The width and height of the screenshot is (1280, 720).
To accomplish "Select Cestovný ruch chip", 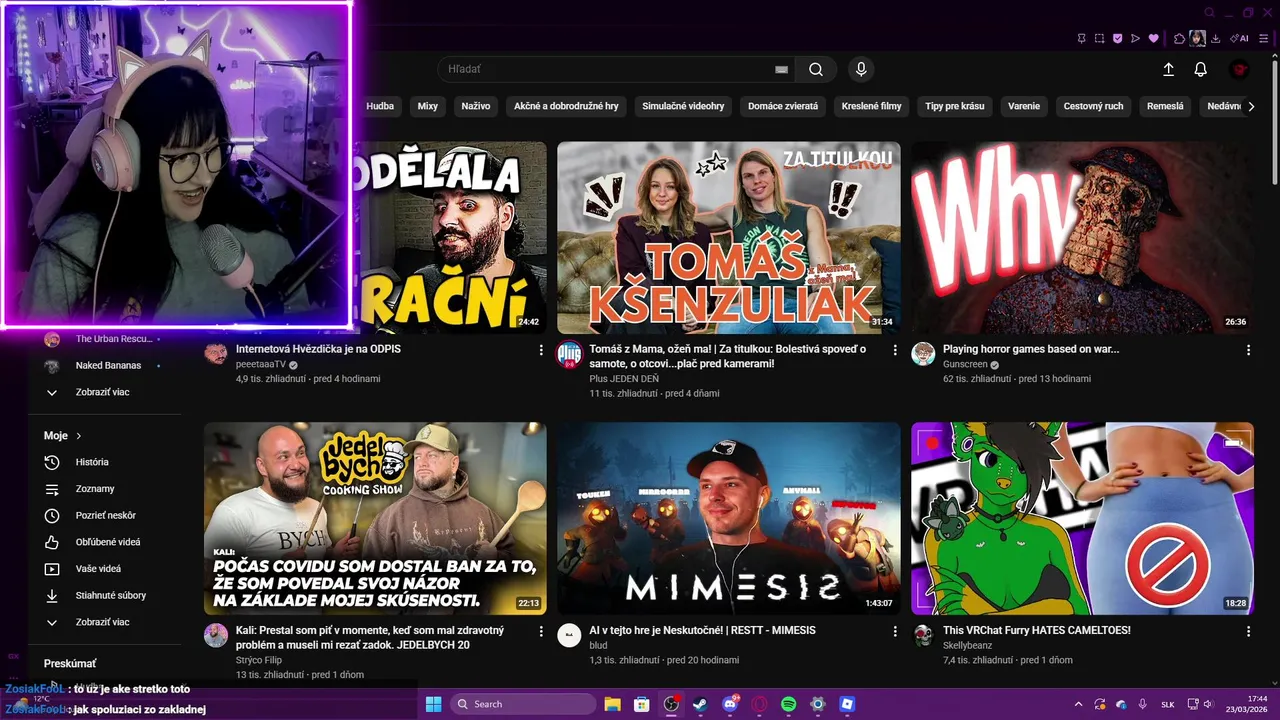I will (x=1093, y=106).
